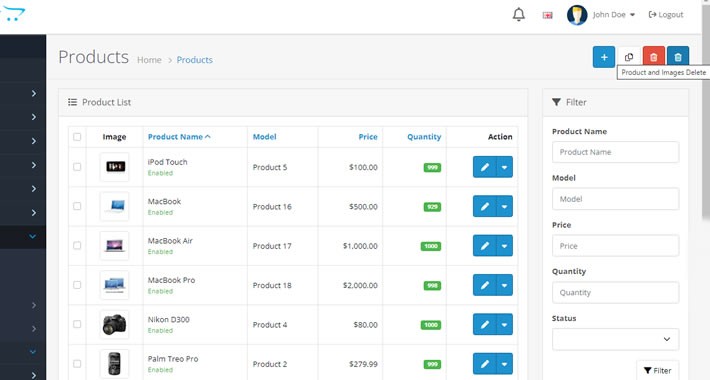Click the MacBook Air product thumbnail

115,246
